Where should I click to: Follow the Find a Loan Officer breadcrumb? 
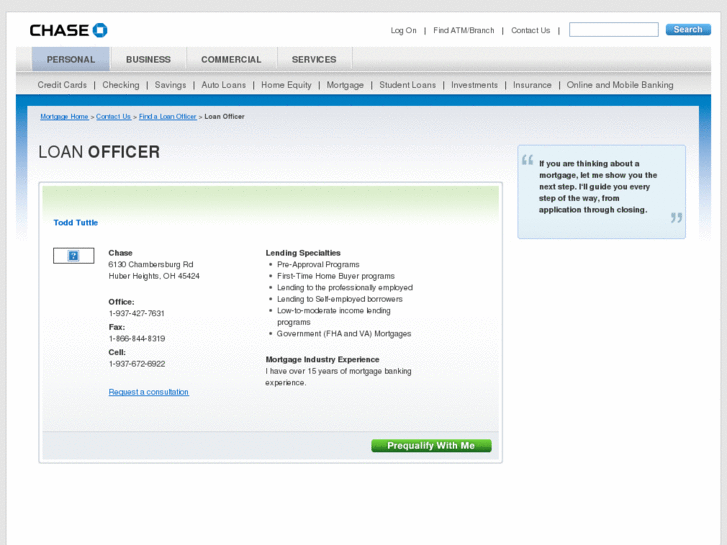coord(168,116)
